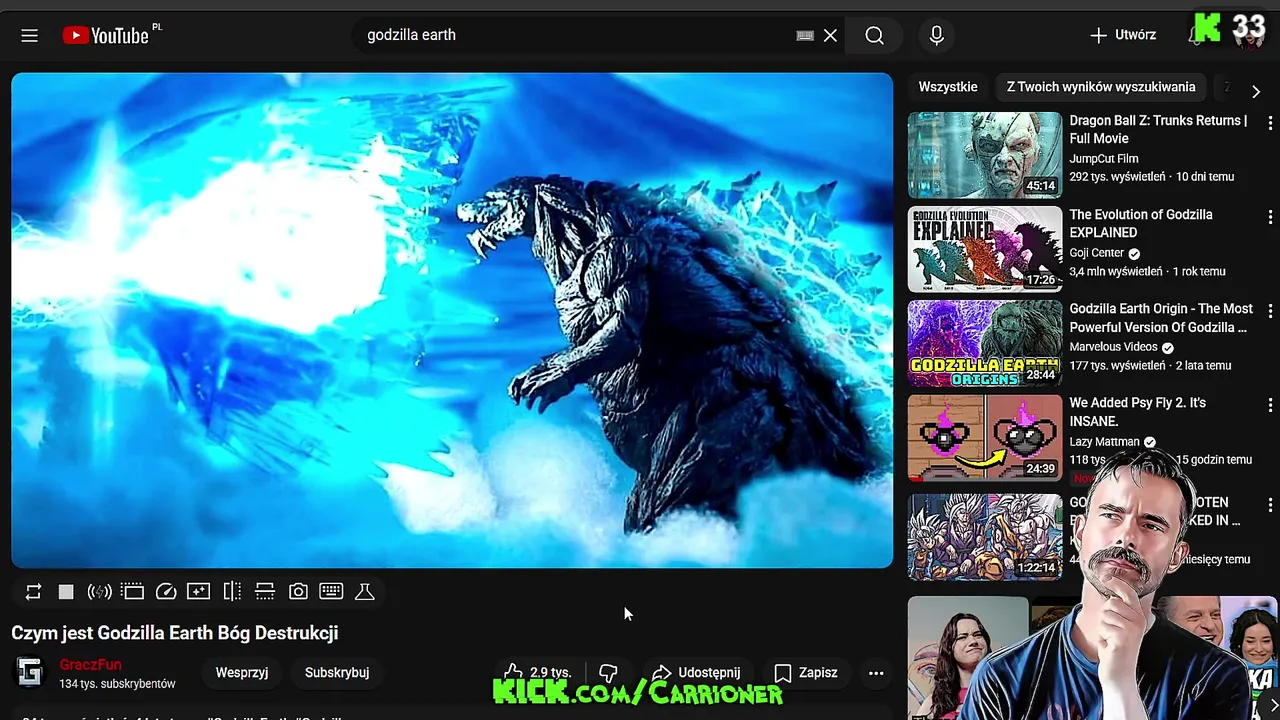1280x720 pixels.
Task: Open options menu for Godzilla Earth Origin
Action: tap(1270, 310)
